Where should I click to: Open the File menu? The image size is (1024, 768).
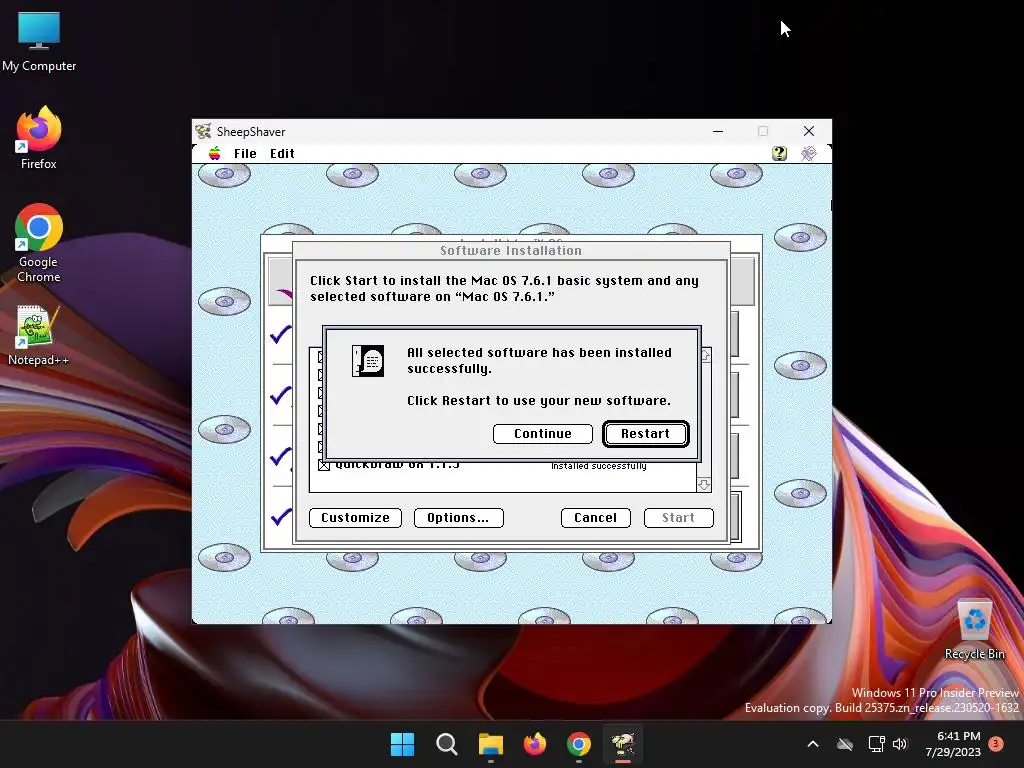[x=245, y=153]
